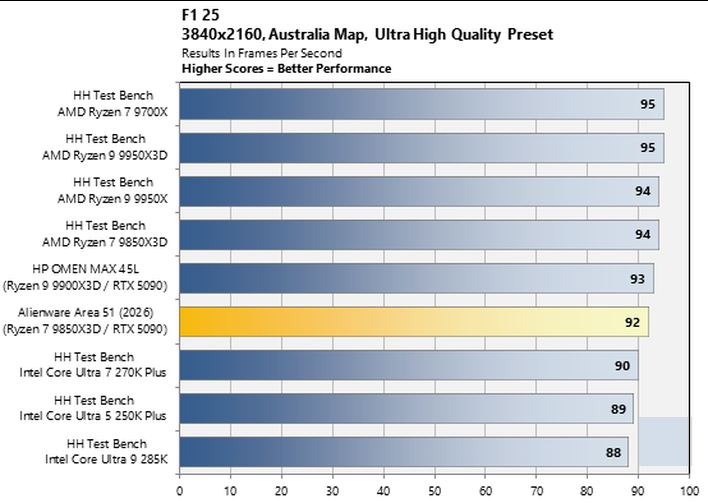Viewport: 708px width, 503px height.
Task: Click the 'Intel Core Ultra 9 285K' label
Action: [x=107, y=459]
